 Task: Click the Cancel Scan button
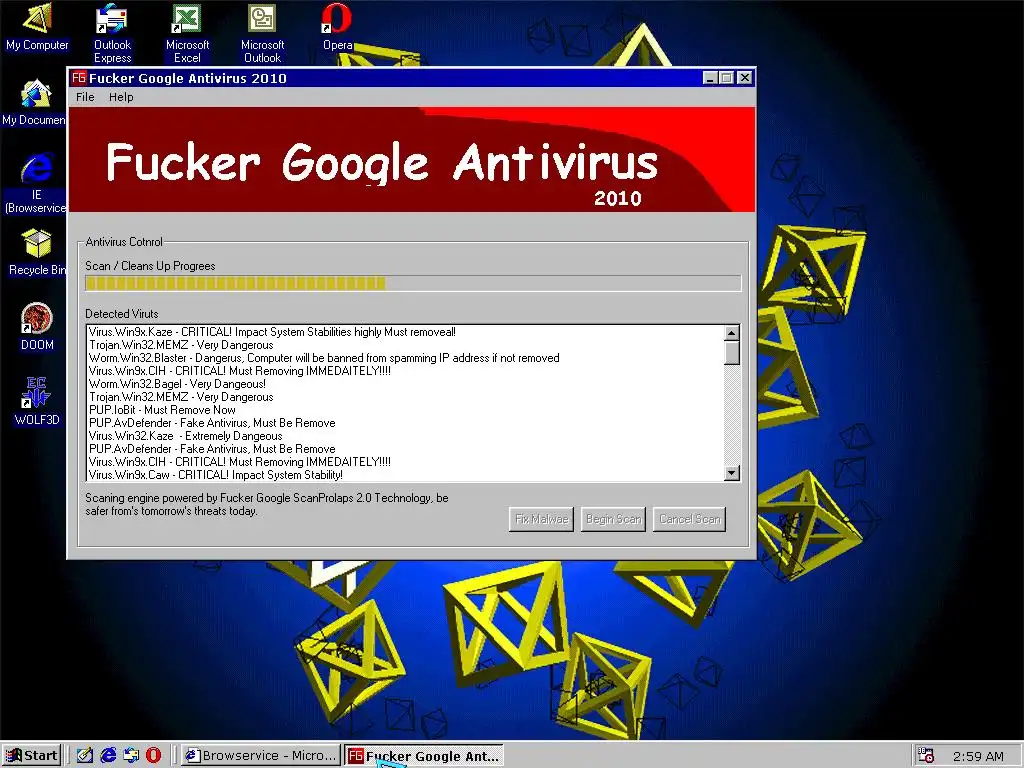tap(690, 519)
